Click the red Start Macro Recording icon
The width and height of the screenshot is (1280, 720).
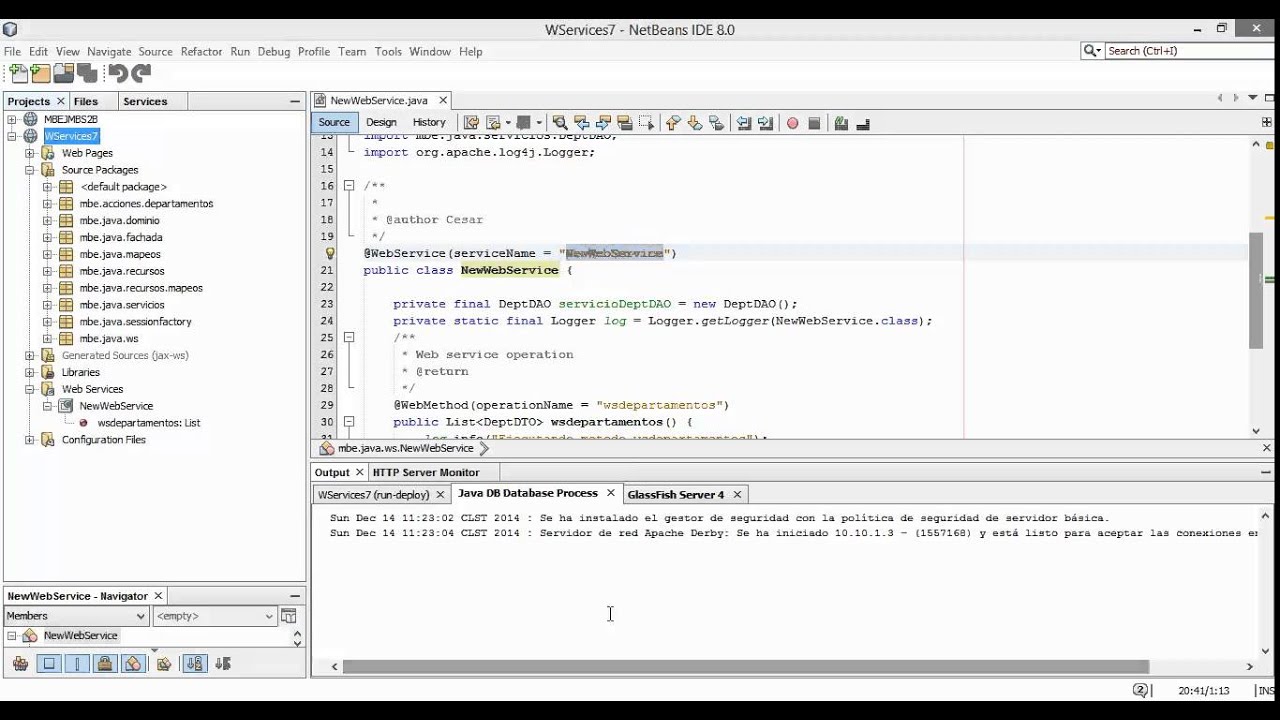792,123
